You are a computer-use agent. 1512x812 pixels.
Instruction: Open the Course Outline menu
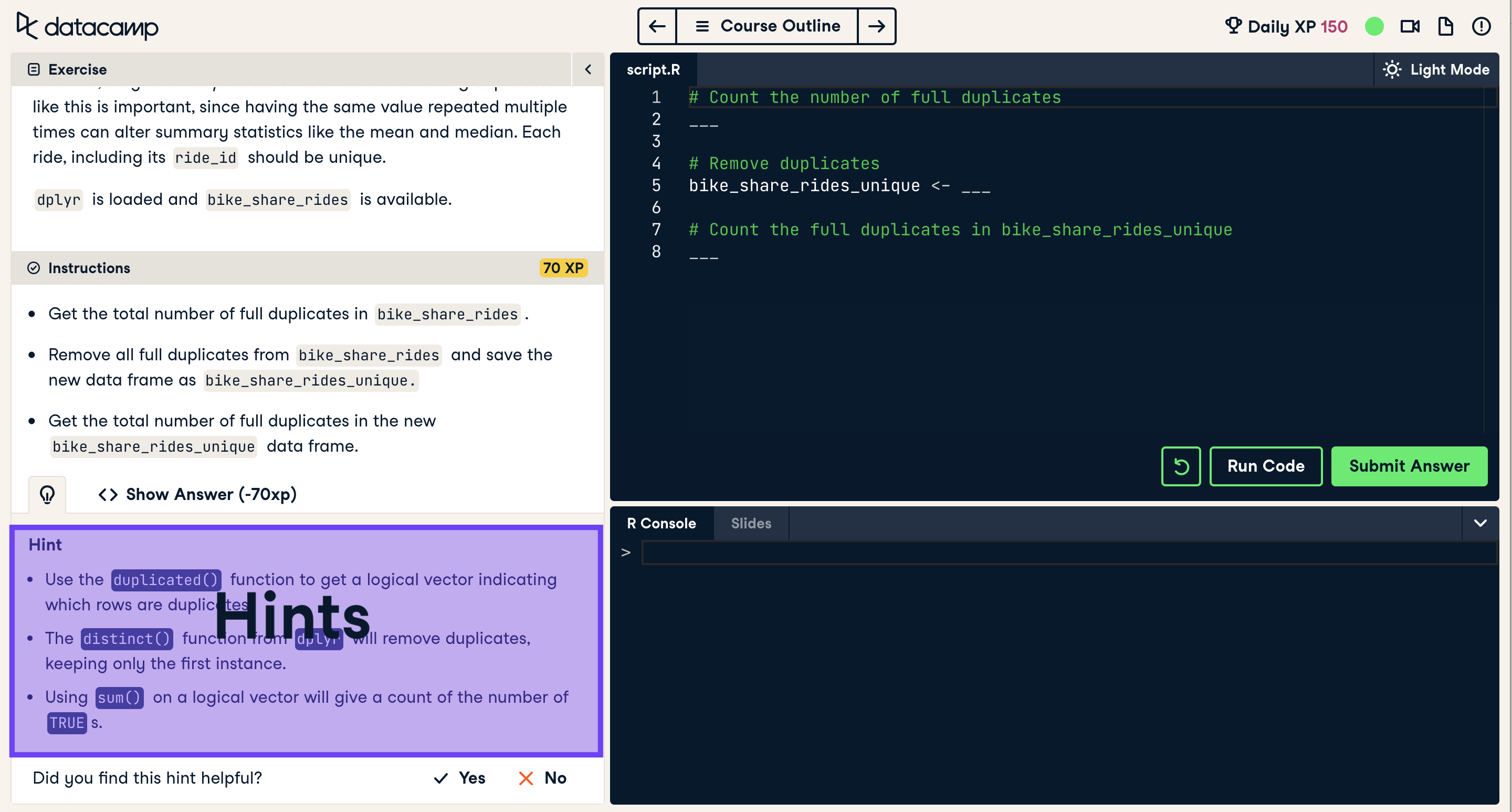point(767,26)
